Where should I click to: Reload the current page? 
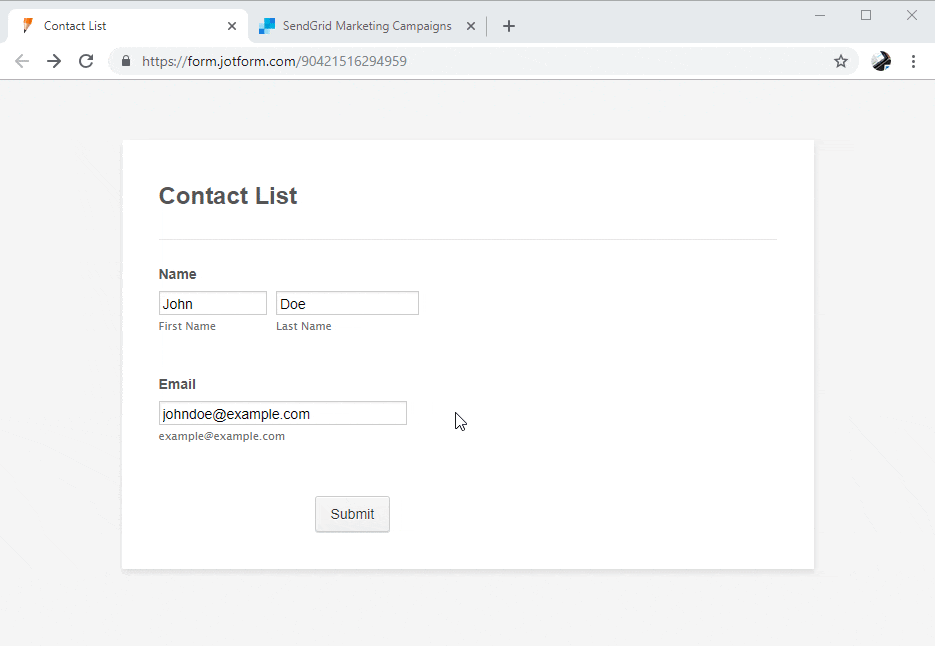pyautogui.click(x=86, y=61)
